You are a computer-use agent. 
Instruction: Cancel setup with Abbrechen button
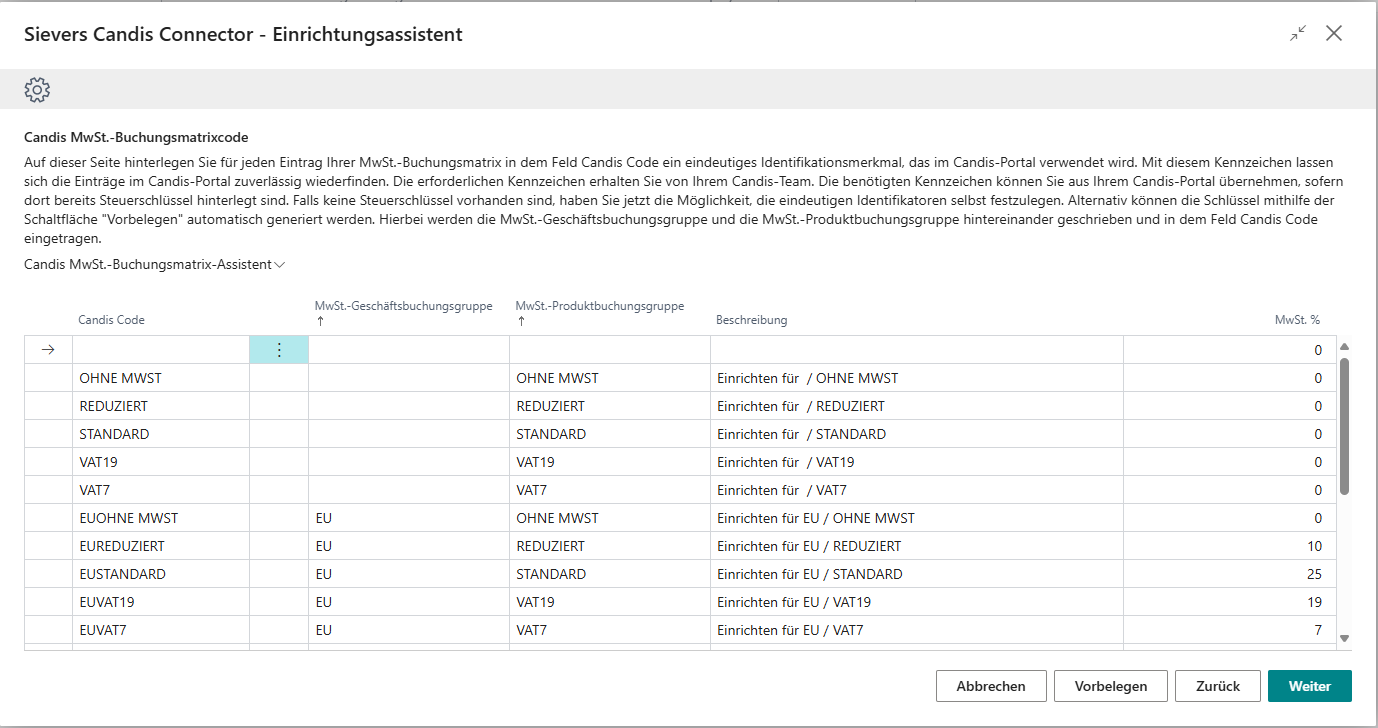[991, 686]
